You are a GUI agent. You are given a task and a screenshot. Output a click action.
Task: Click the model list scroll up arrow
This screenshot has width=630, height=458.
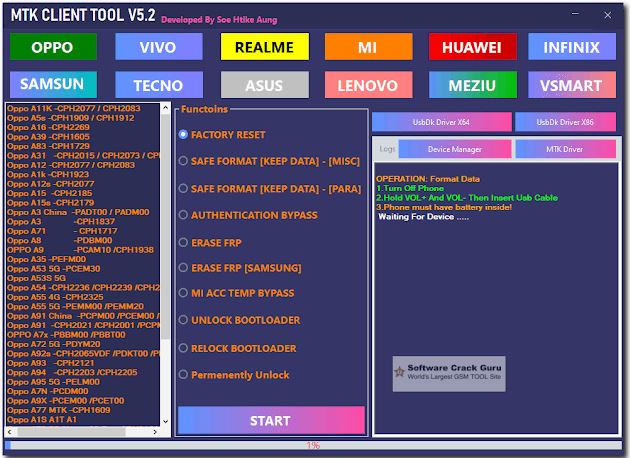coord(165,108)
